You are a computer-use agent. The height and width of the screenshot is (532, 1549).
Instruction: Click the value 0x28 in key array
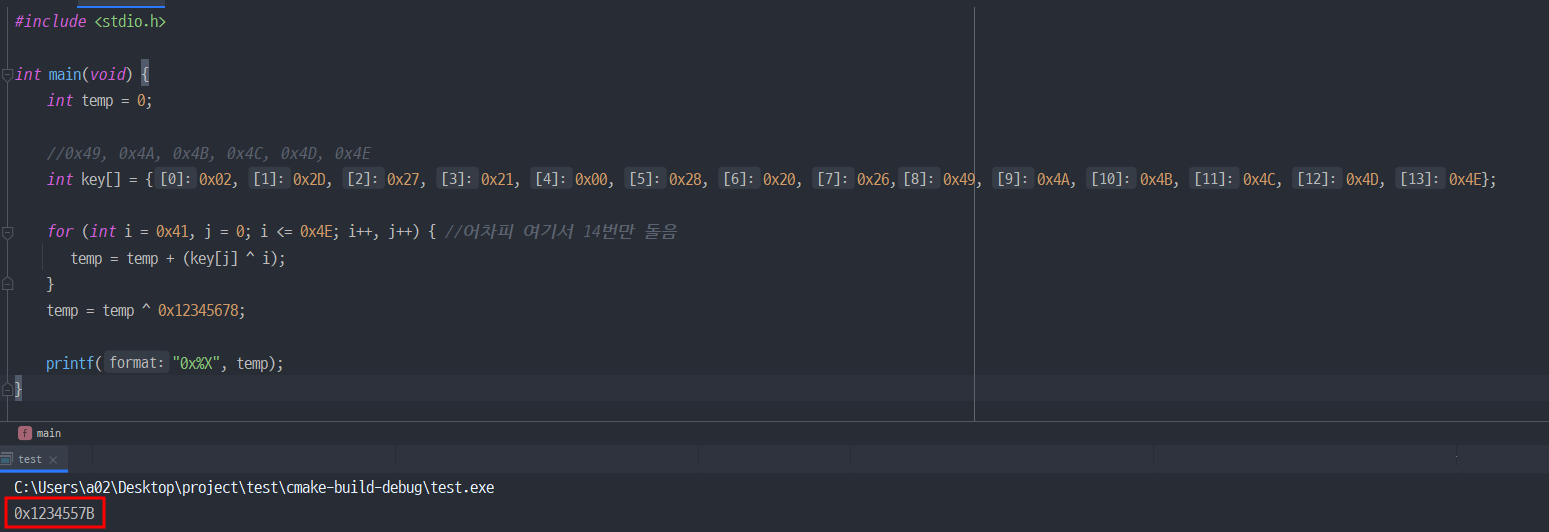[x=685, y=179]
